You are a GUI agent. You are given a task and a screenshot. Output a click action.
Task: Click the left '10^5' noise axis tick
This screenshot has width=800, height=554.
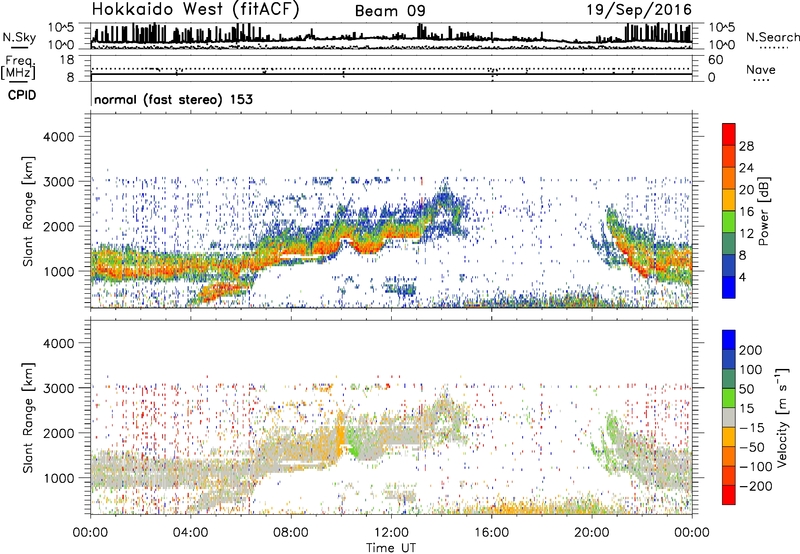click(x=61, y=27)
